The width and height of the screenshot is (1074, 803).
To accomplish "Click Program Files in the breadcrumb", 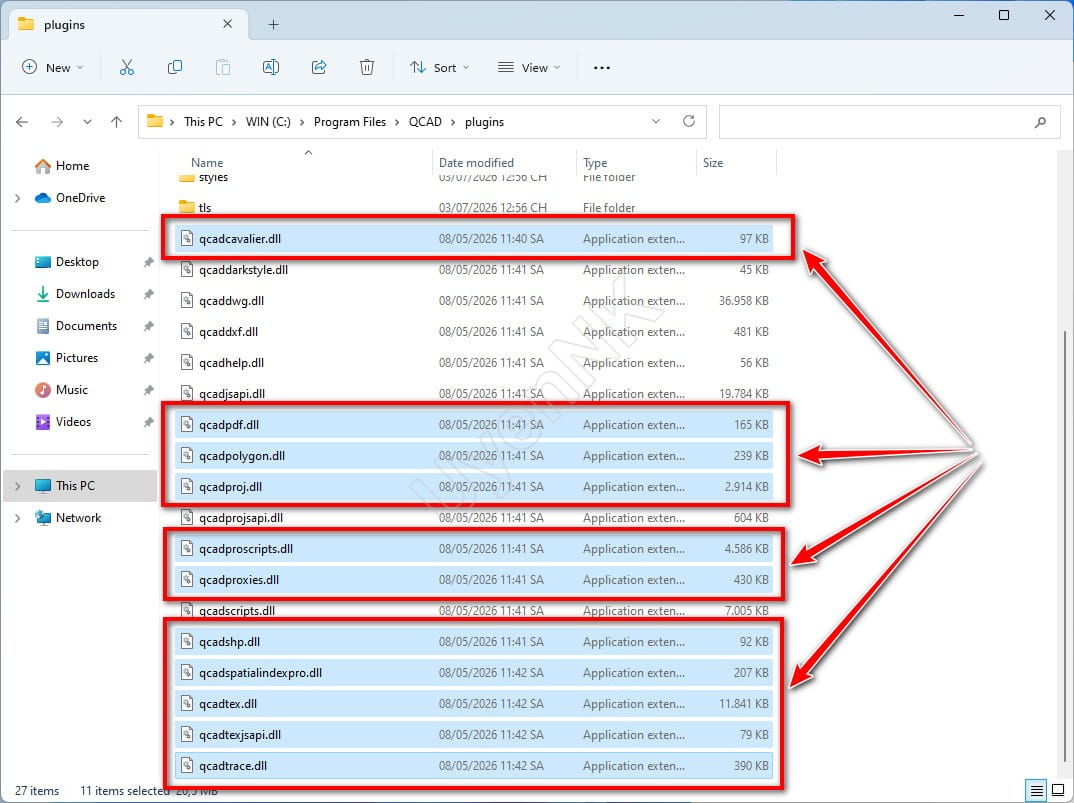I will (x=349, y=122).
